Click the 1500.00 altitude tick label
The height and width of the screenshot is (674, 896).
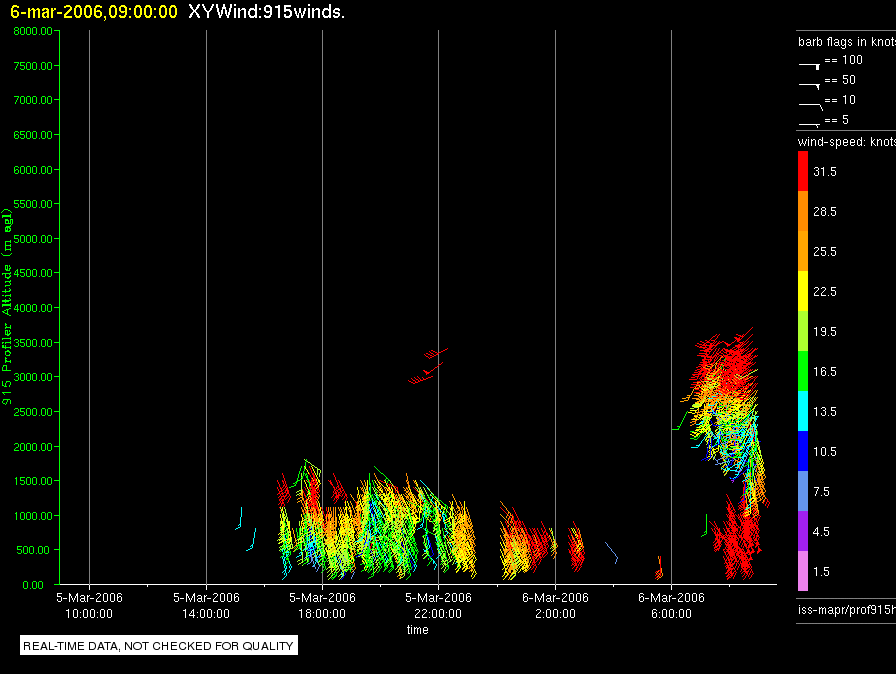pyautogui.click(x=33, y=481)
